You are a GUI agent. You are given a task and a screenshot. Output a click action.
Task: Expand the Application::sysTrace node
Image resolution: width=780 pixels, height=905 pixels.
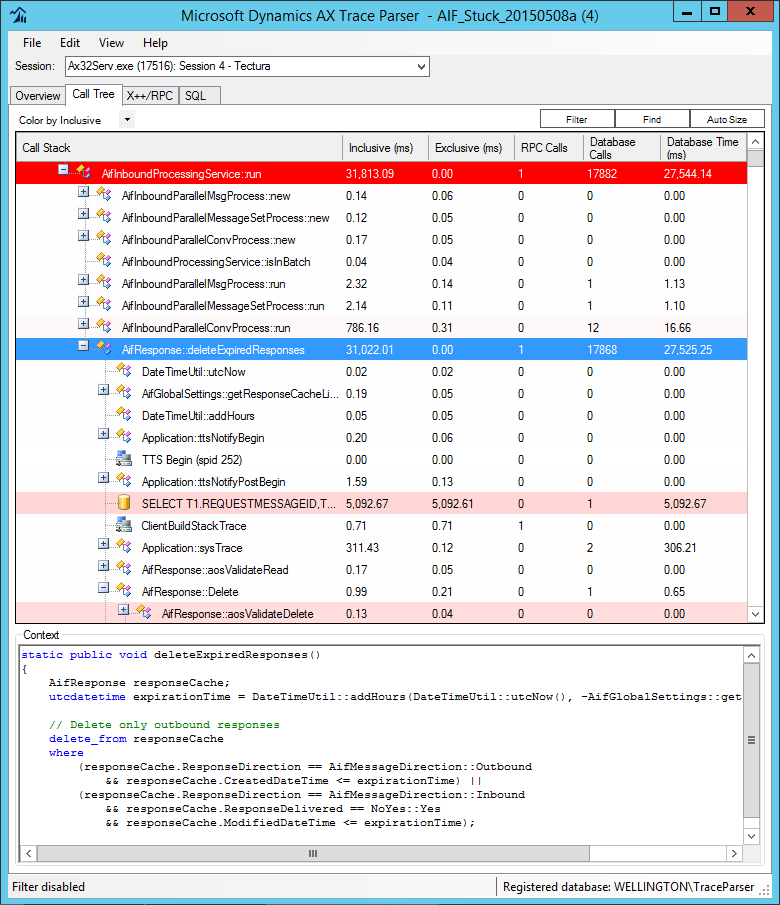tap(103, 544)
